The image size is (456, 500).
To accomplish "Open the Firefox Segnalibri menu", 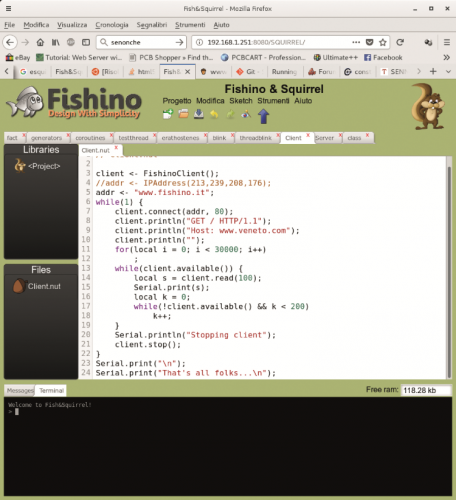I will 152,25.
